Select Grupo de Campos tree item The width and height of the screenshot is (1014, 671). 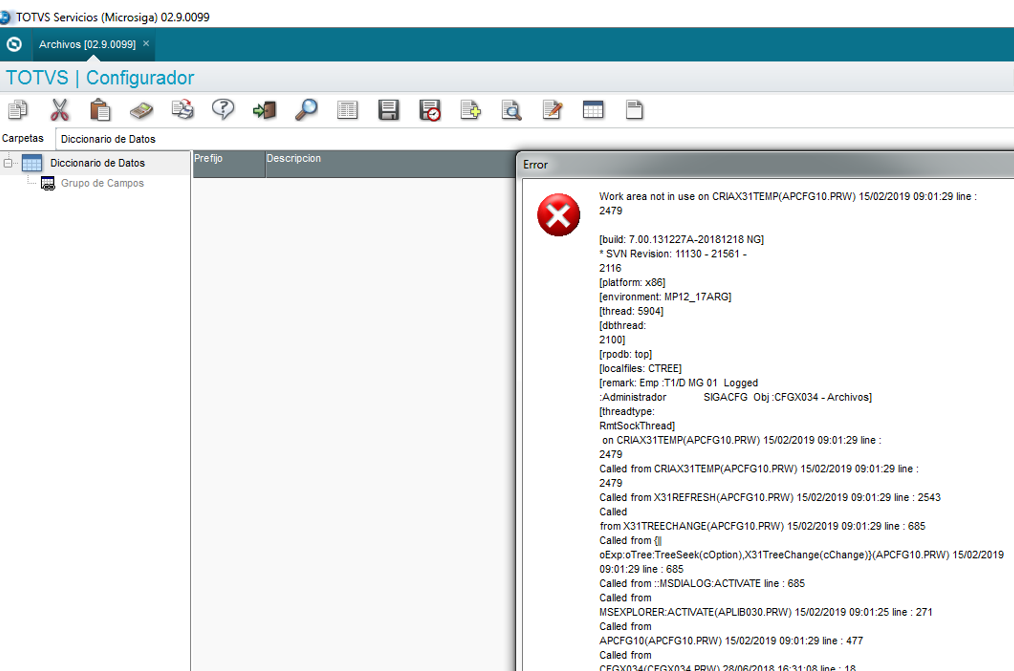pos(102,183)
